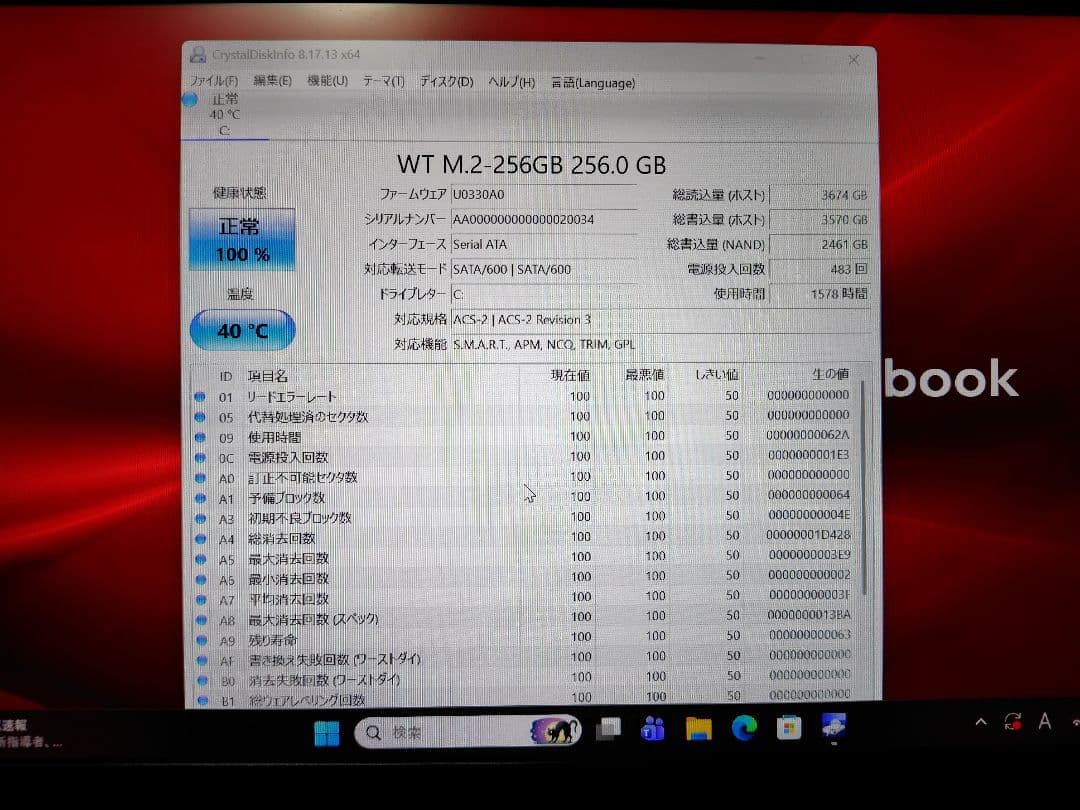1080x810 pixels.
Task: Click the firmware field U0330A0
Action: [x=543, y=195]
